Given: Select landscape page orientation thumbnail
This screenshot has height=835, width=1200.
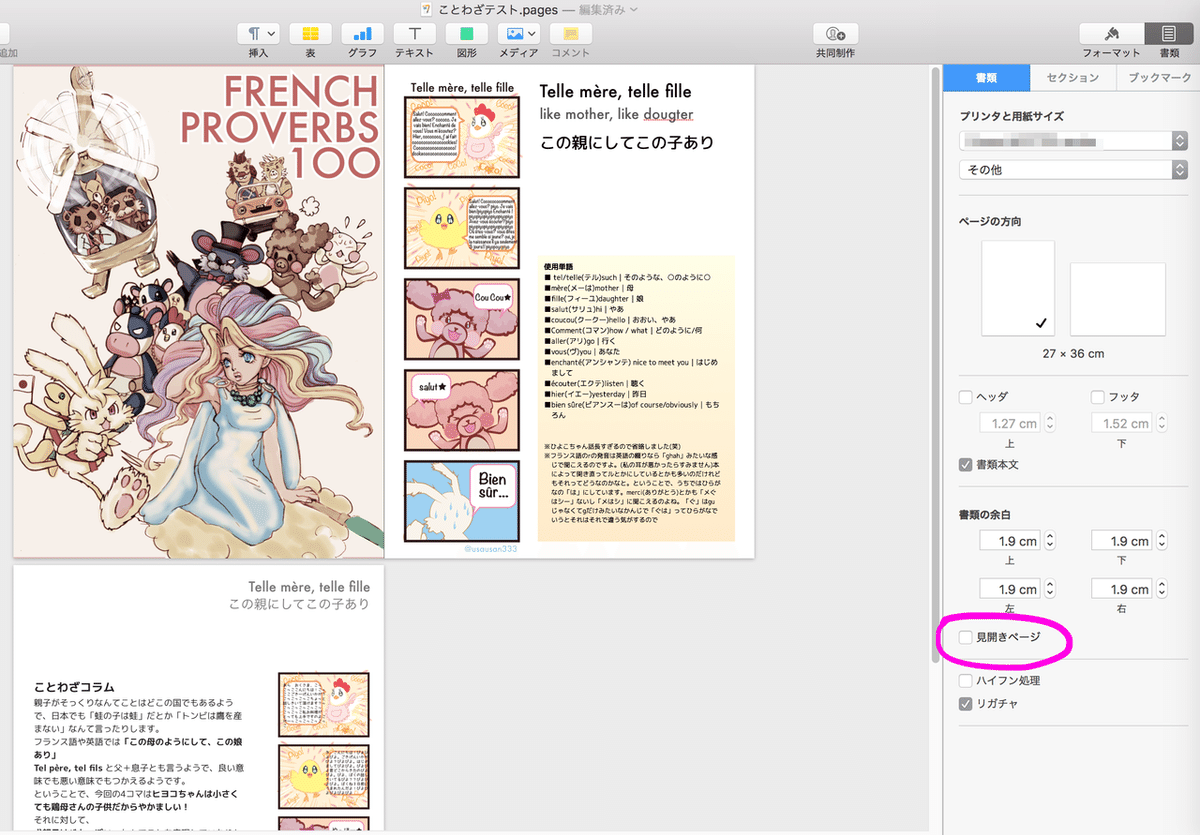Looking at the screenshot, I should (1118, 299).
